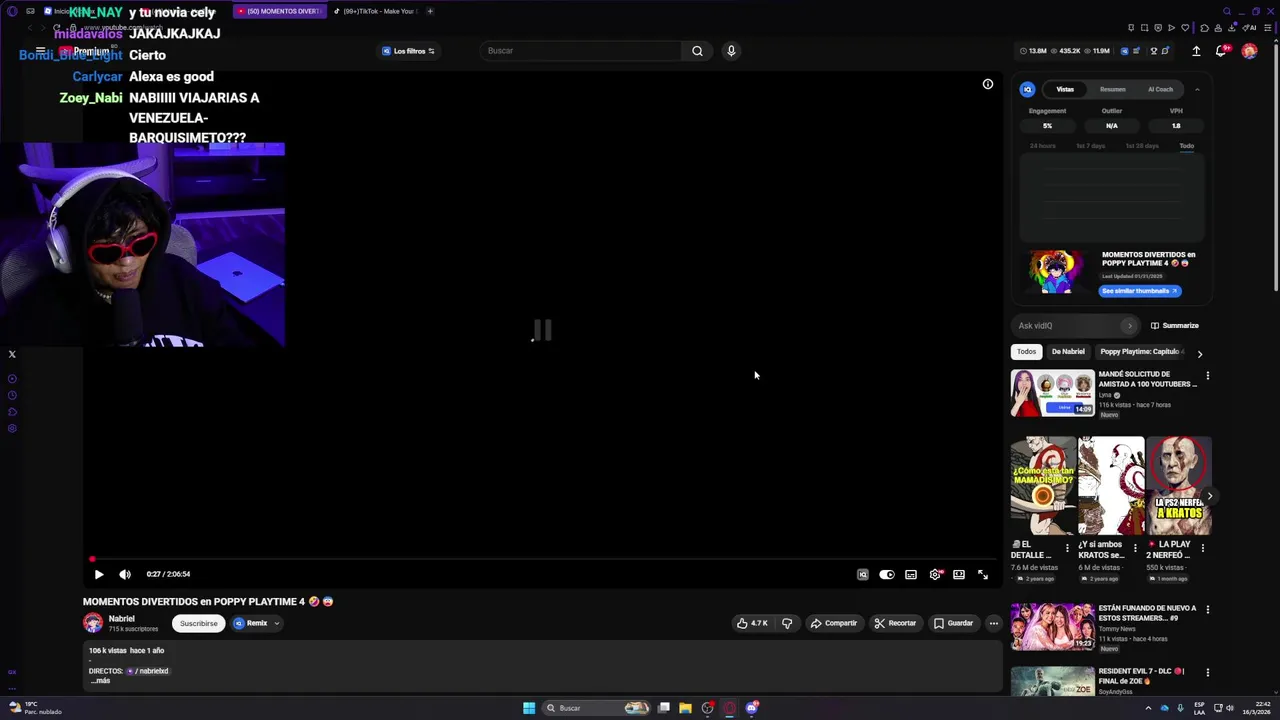Open the create upload icon
The height and width of the screenshot is (720, 1280).
click(1196, 51)
